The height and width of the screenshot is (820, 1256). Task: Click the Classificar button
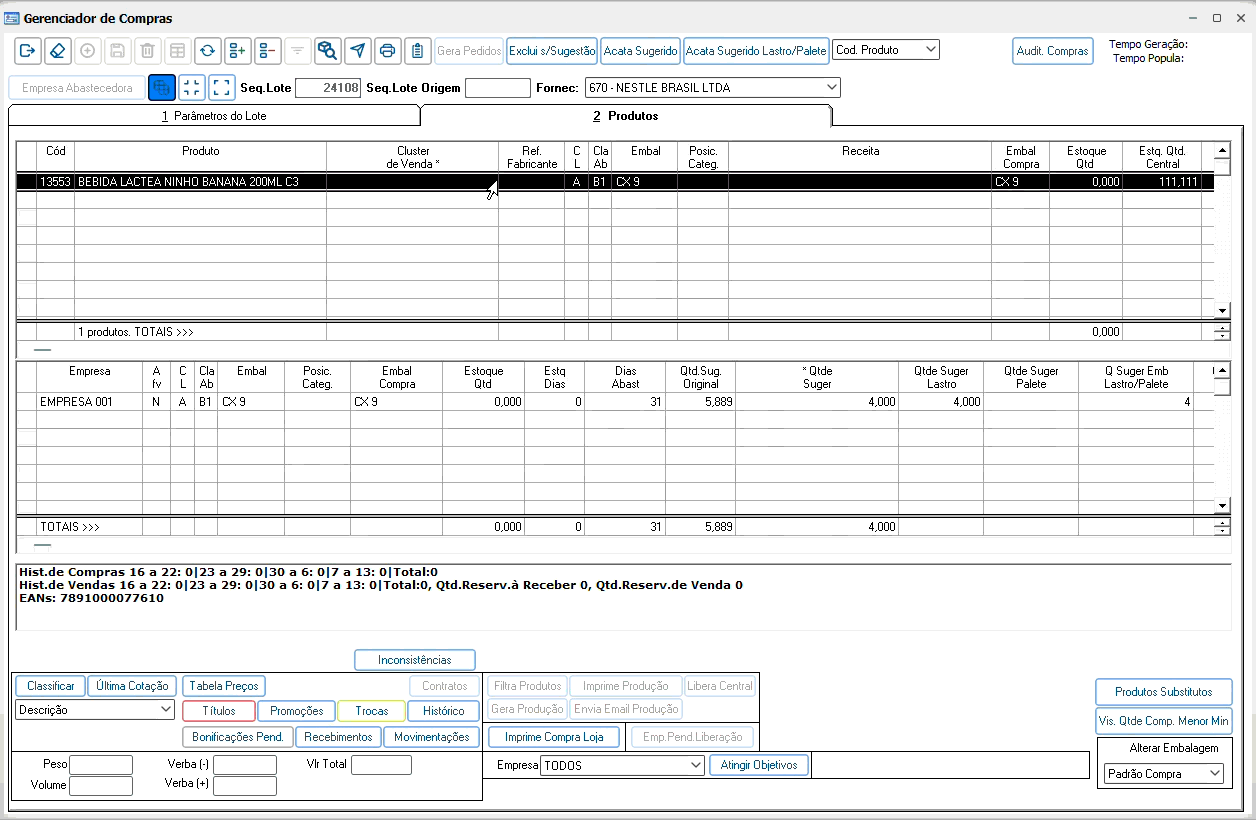(51, 686)
